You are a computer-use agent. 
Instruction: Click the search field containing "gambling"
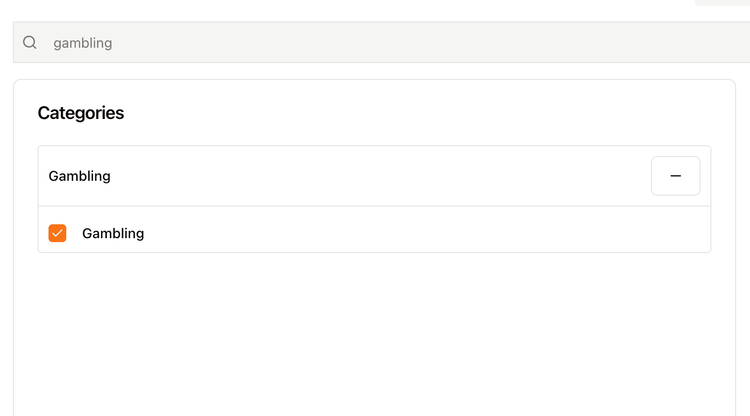380,43
